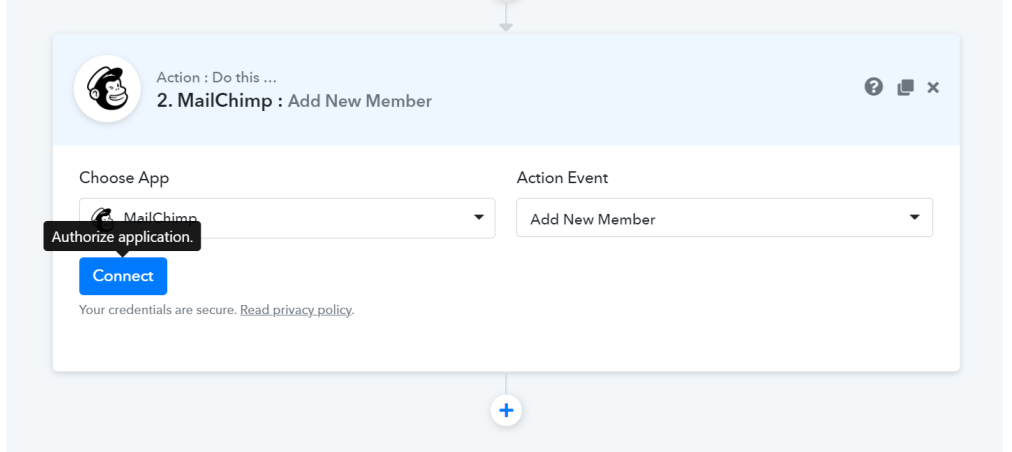Duplicate this action step using copy icon
1012x452 pixels.
[905, 87]
